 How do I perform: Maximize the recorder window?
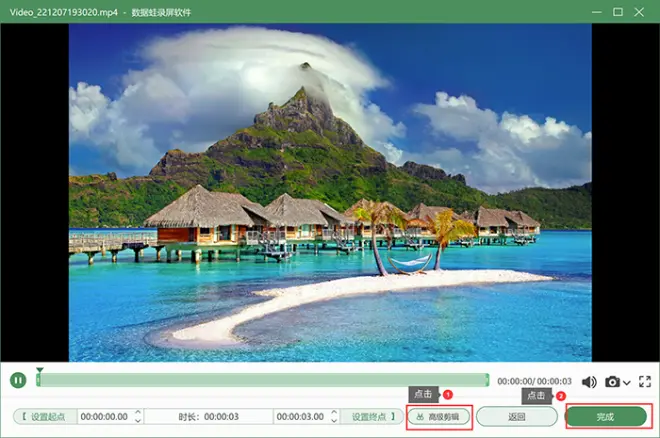click(x=618, y=12)
